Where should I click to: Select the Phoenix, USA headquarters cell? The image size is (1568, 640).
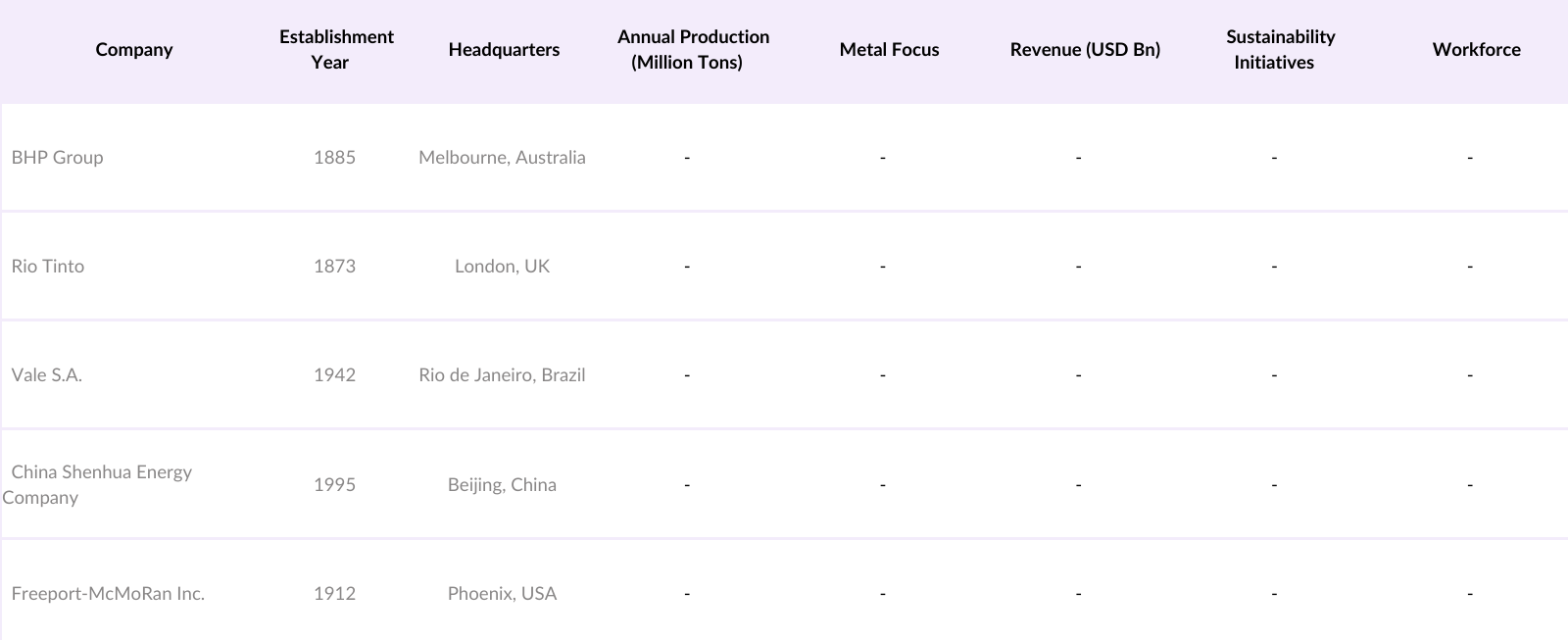[x=502, y=594]
